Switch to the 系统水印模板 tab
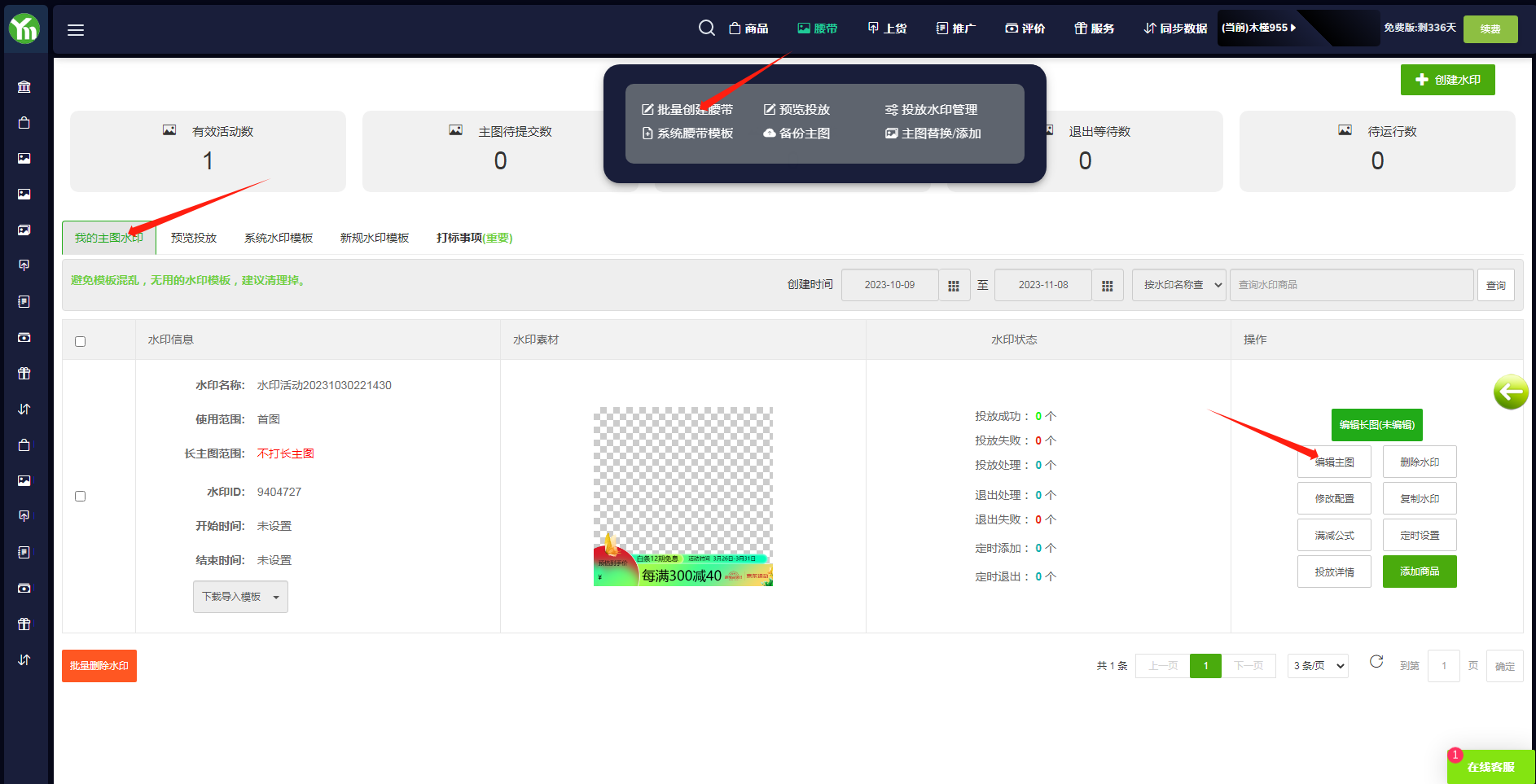This screenshot has width=1536, height=784. 279,238
